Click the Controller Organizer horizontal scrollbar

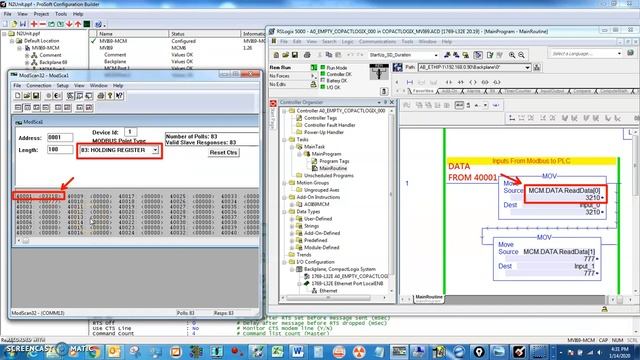(333, 298)
